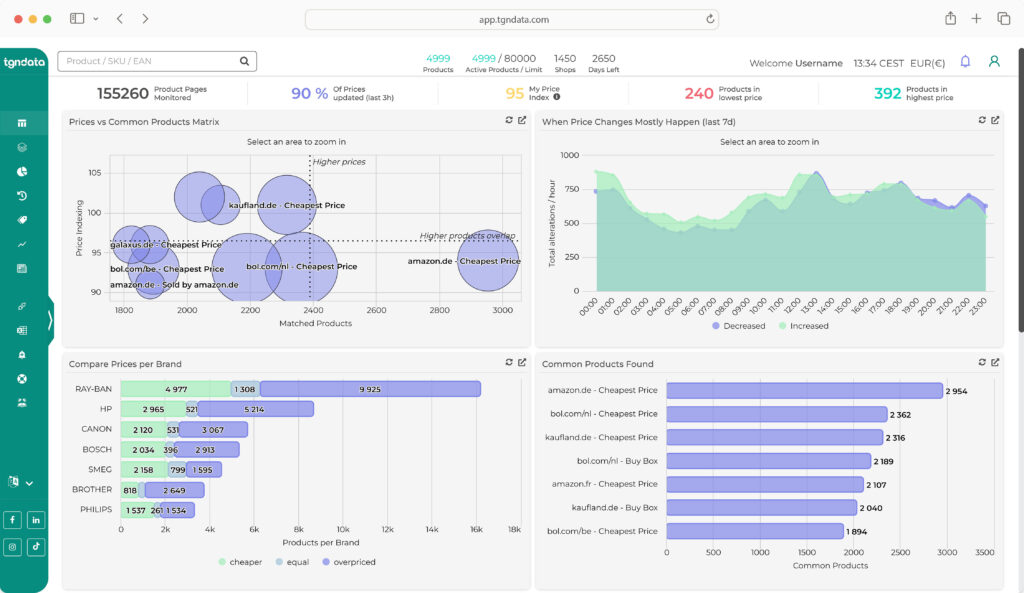Click the My Price Index info icon

pyautogui.click(x=557, y=97)
